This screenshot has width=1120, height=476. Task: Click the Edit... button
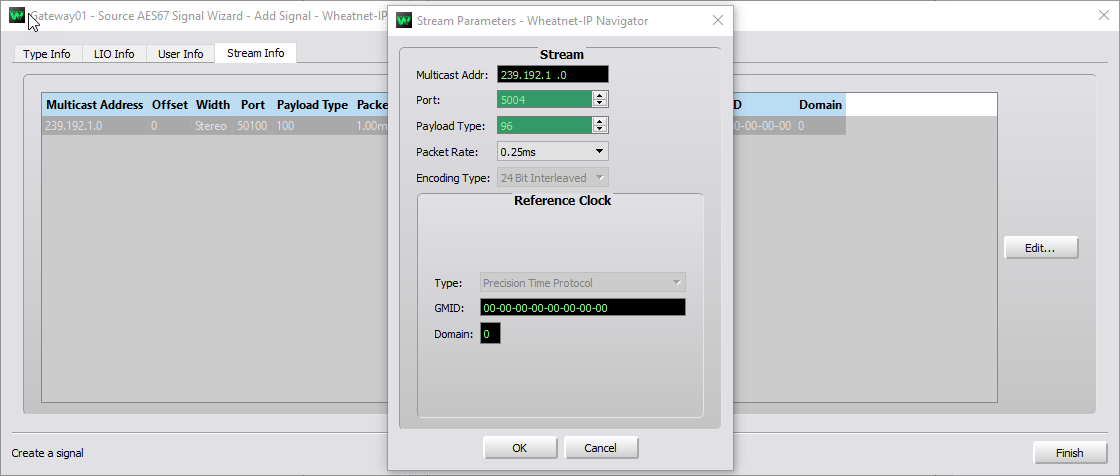click(x=1041, y=248)
